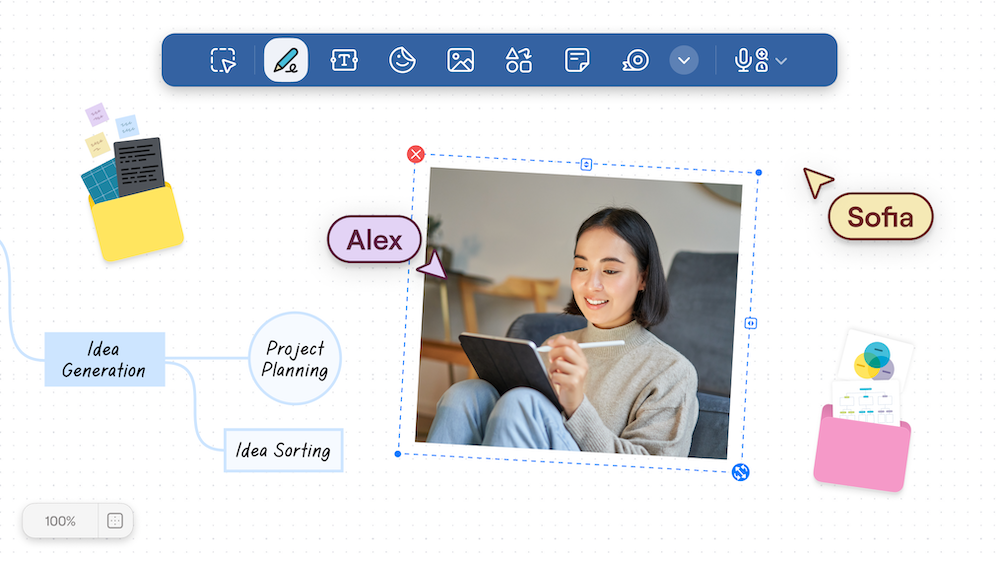Toggle the dot grid button beside zoom
The width and height of the screenshot is (1000, 563).
(115, 521)
